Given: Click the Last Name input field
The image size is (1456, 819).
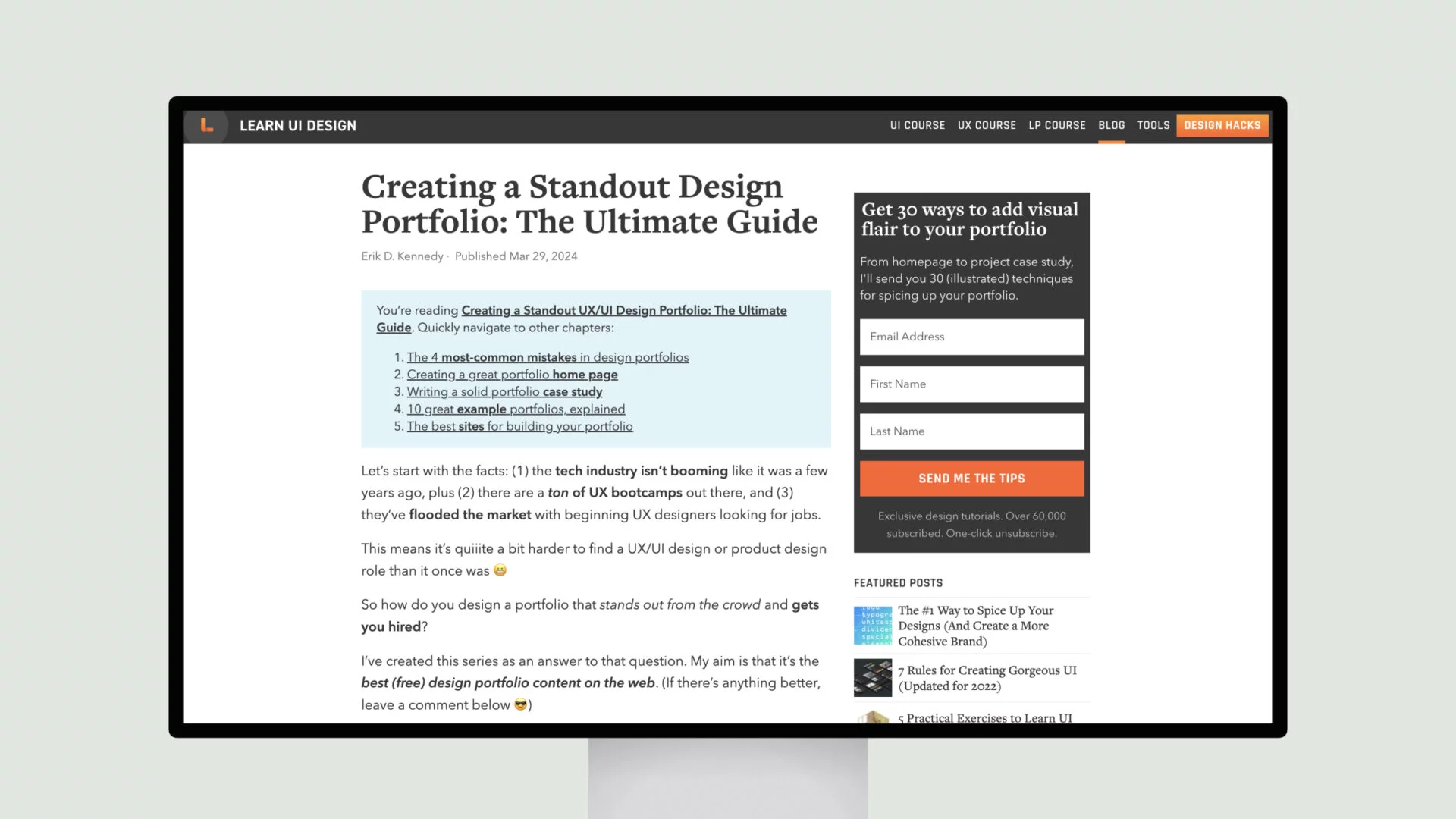Looking at the screenshot, I should (x=972, y=431).
